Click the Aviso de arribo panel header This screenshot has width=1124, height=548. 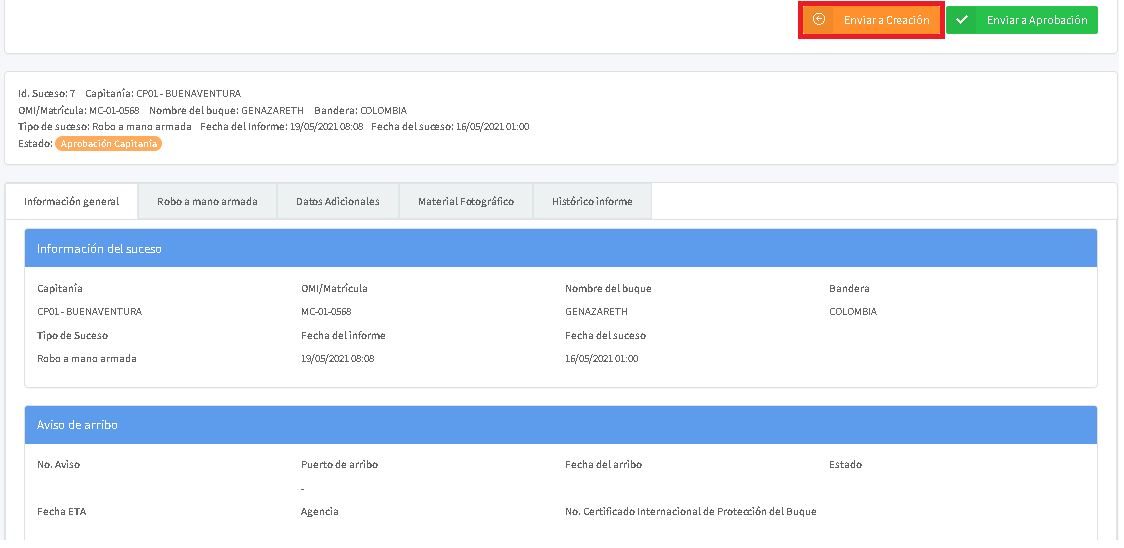(x=561, y=425)
